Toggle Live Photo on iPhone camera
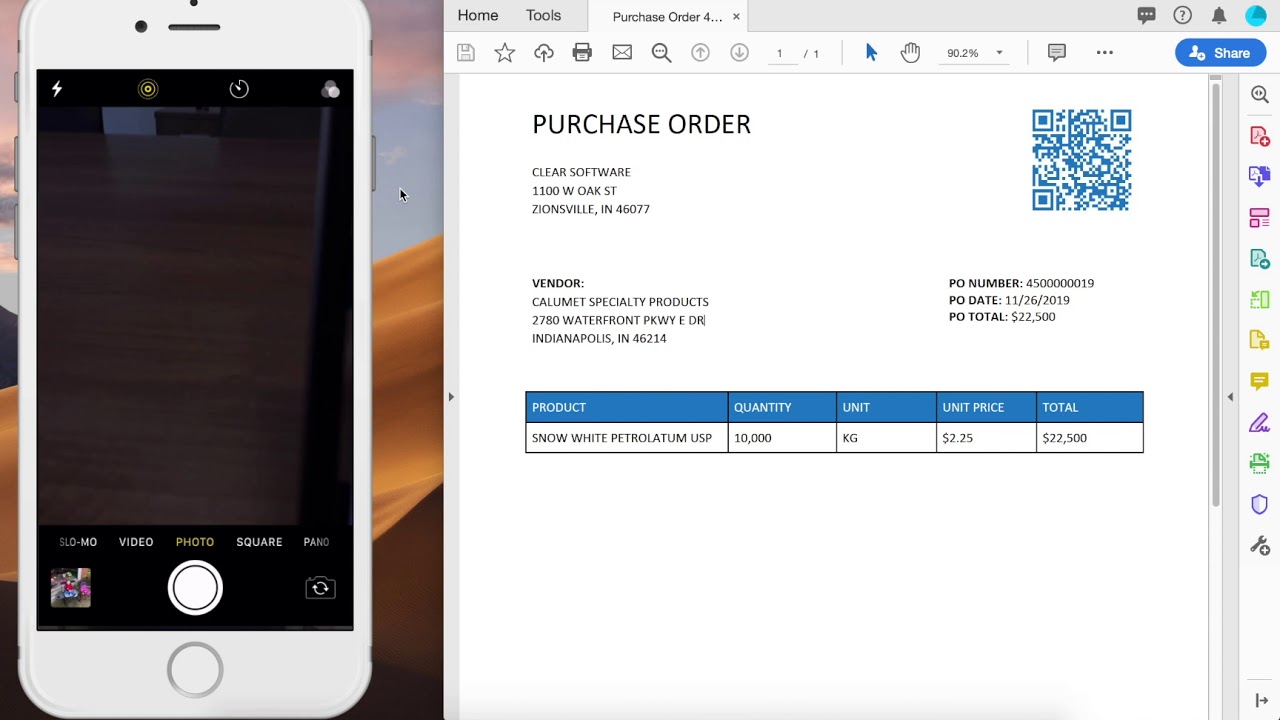Image resolution: width=1280 pixels, height=720 pixels. pos(148,89)
